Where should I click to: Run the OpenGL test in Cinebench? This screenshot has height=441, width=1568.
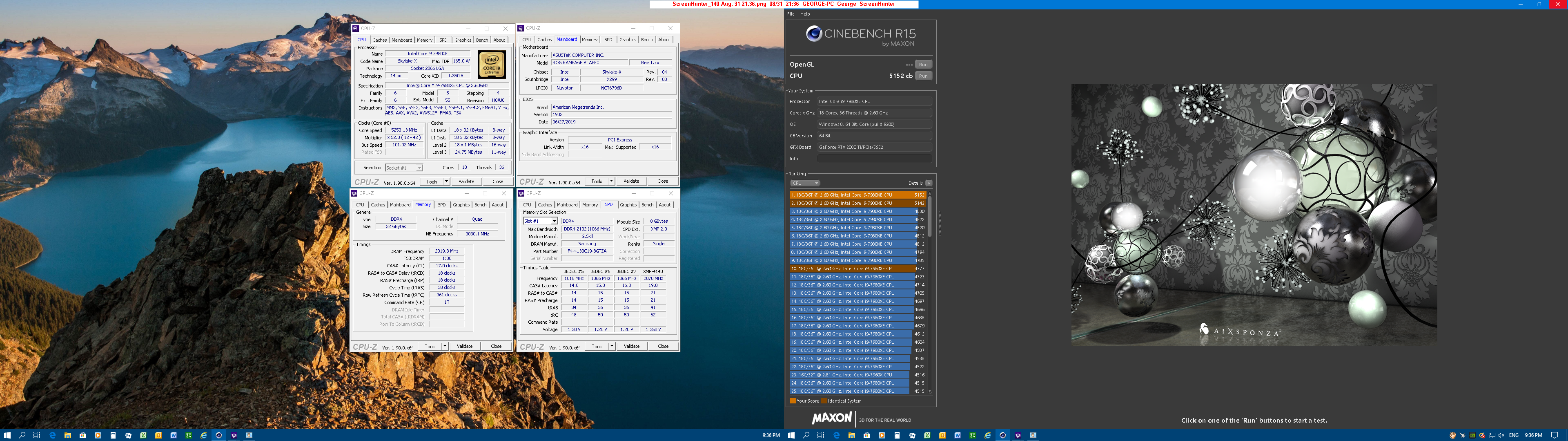[x=923, y=65]
